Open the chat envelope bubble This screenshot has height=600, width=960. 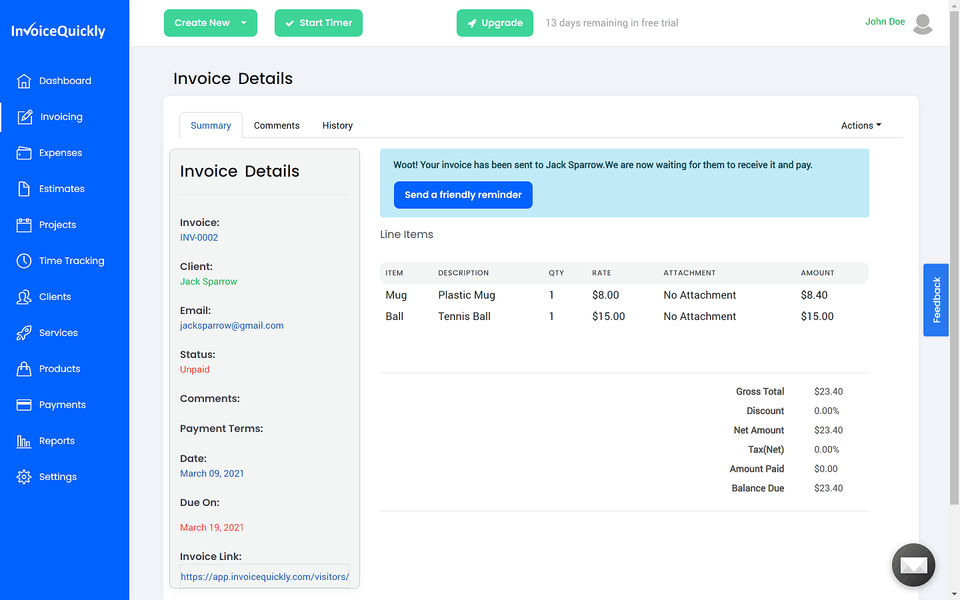pos(913,565)
